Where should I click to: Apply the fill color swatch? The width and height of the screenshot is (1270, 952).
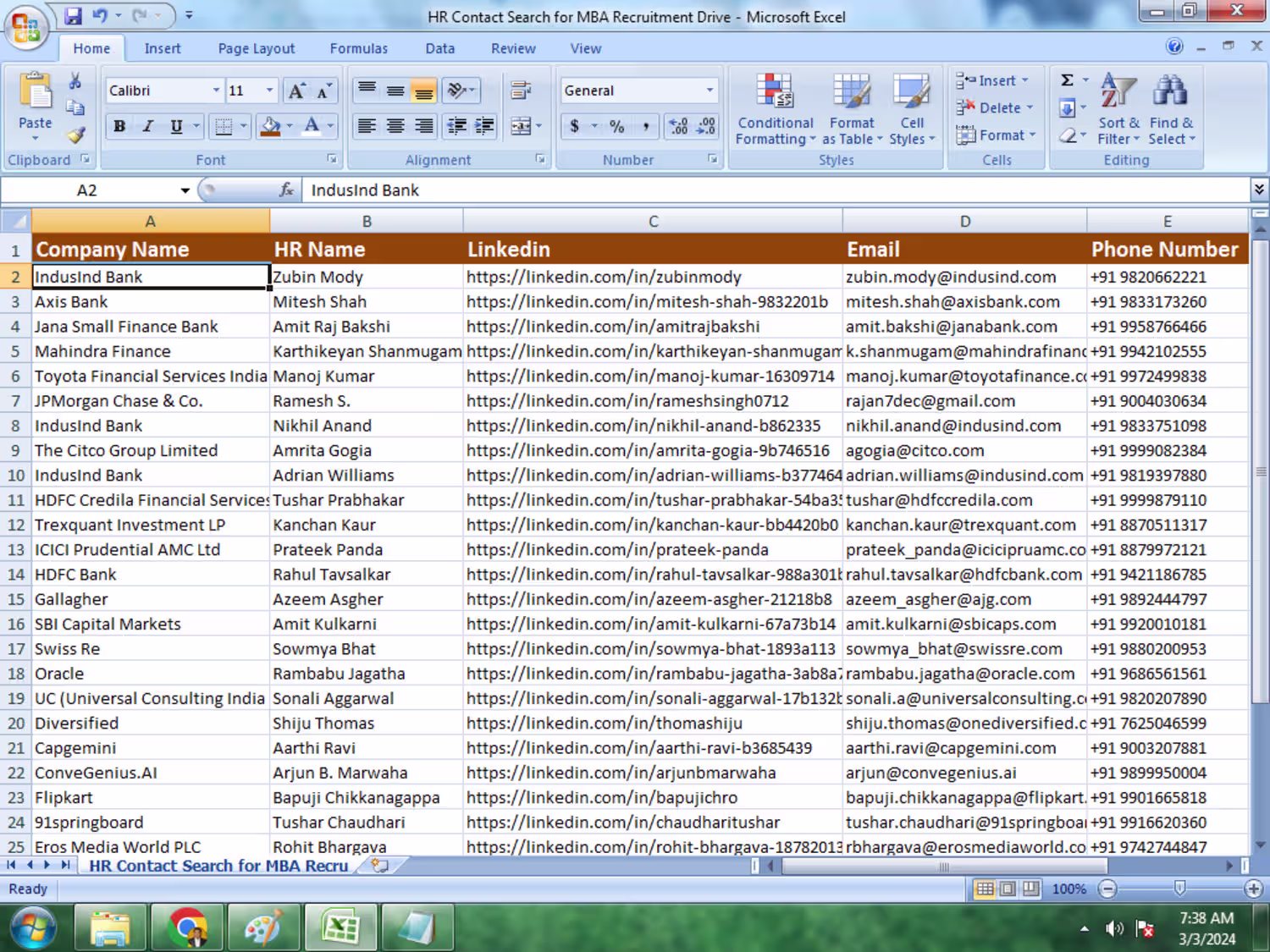click(x=271, y=127)
